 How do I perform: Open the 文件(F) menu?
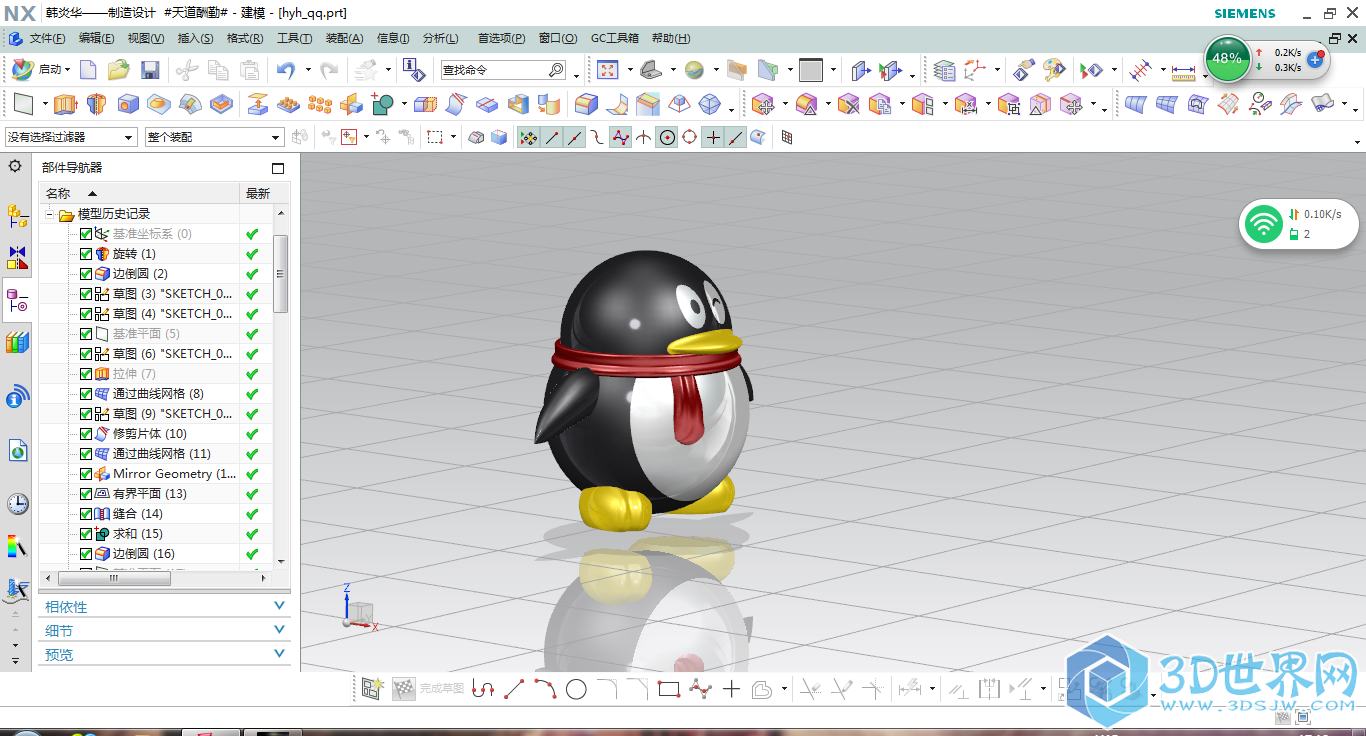pos(47,39)
